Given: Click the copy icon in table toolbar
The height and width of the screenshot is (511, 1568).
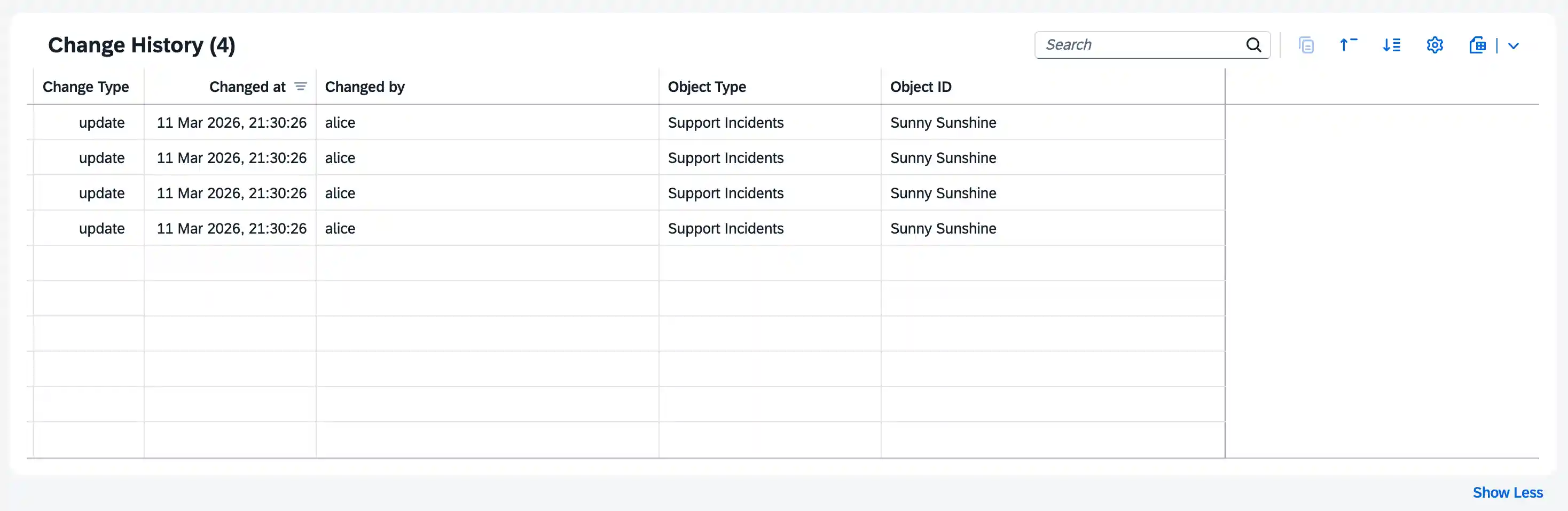Looking at the screenshot, I should [x=1306, y=45].
